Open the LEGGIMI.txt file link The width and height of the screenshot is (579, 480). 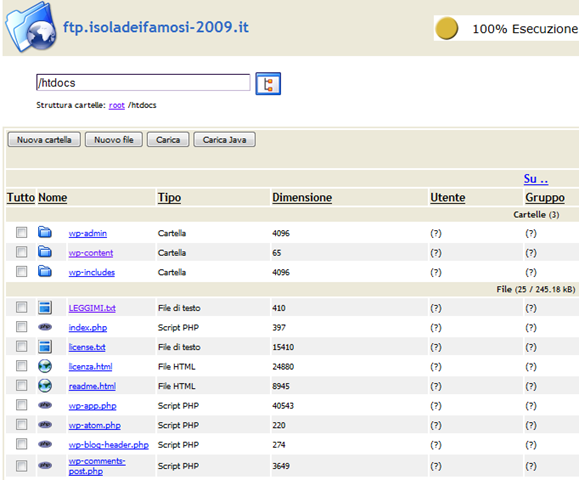(x=92, y=308)
